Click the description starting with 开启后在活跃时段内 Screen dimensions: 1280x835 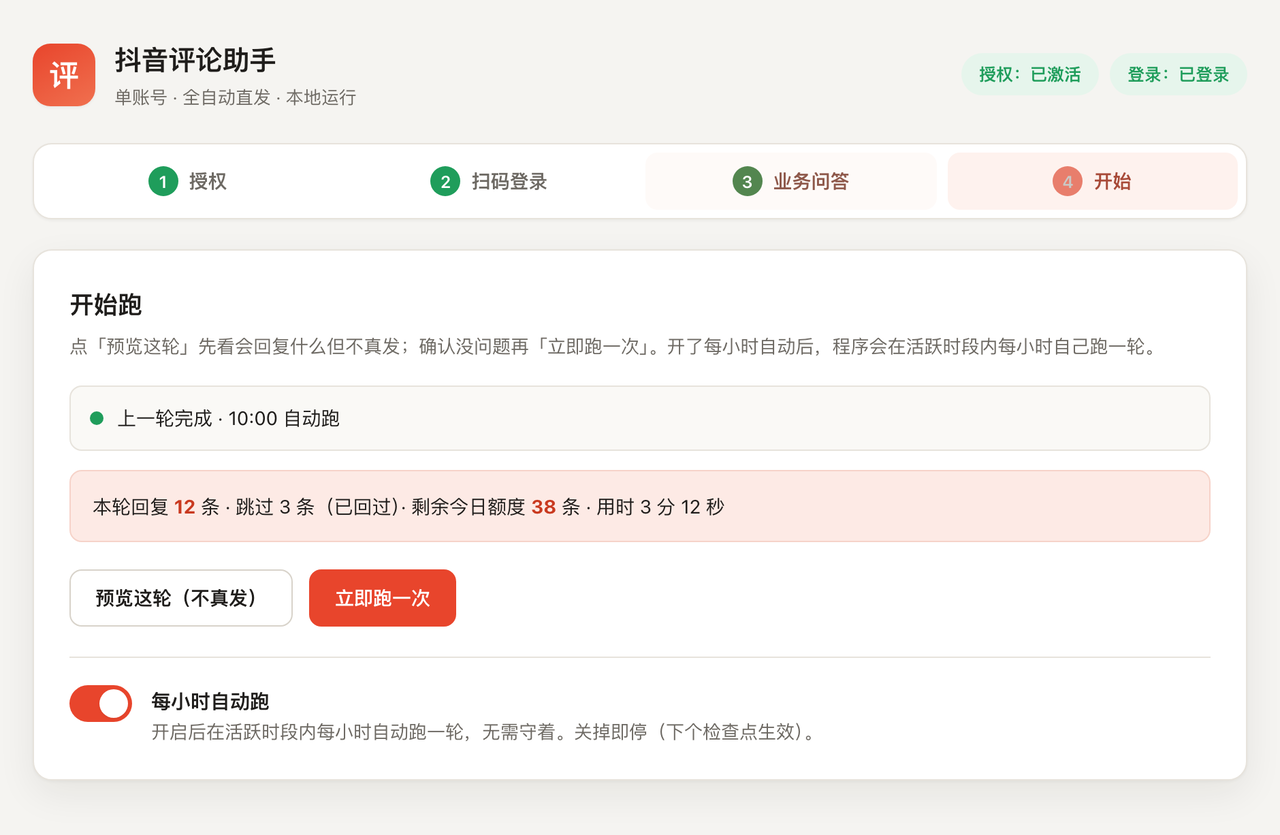[484, 732]
